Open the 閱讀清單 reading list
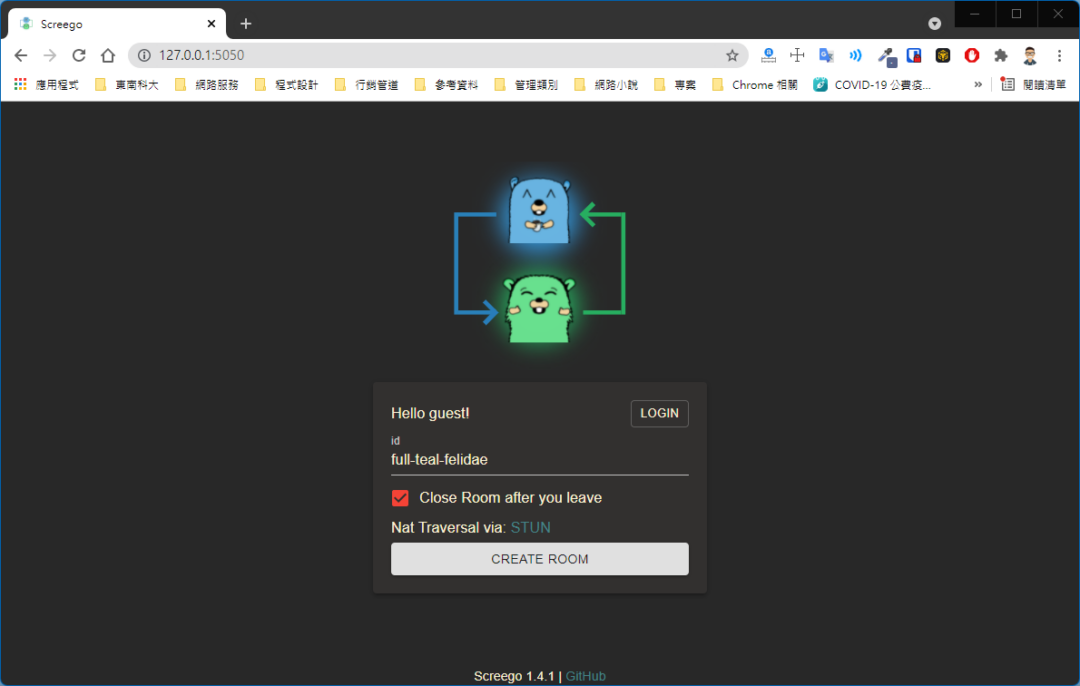1080x686 pixels. (1033, 85)
